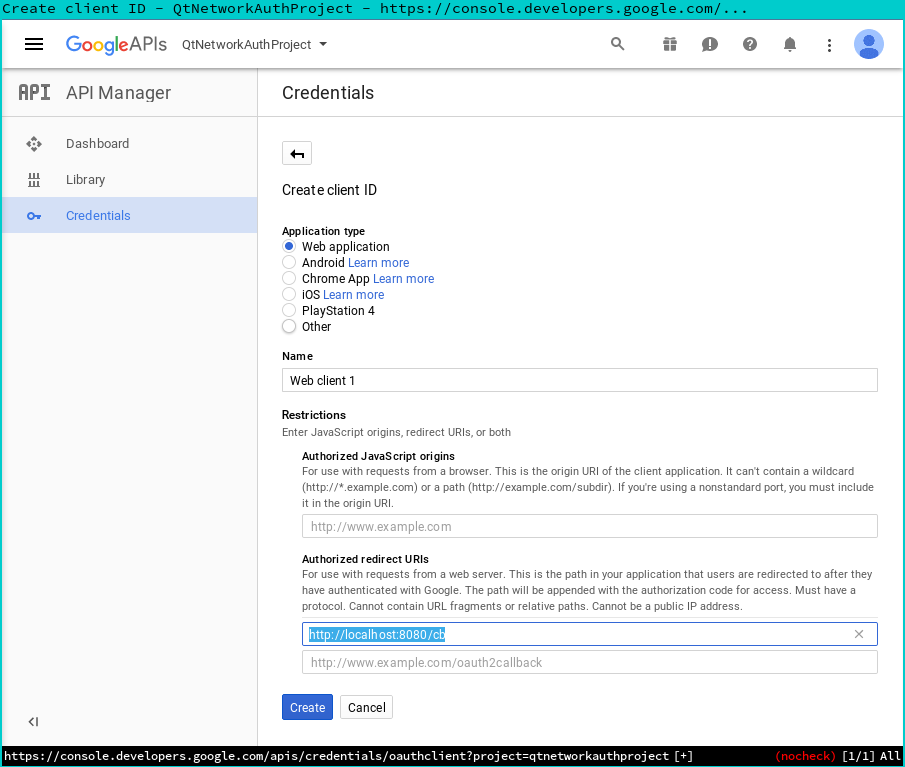Open the three-dot more options menu
The width and height of the screenshot is (905, 767).
(829, 45)
